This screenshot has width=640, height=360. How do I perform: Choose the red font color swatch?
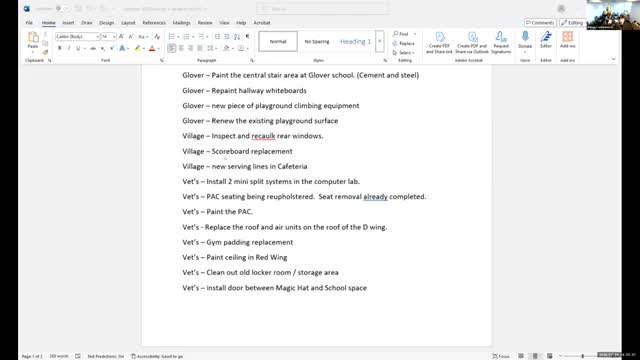pyautogui.click(x=152, y=49)
